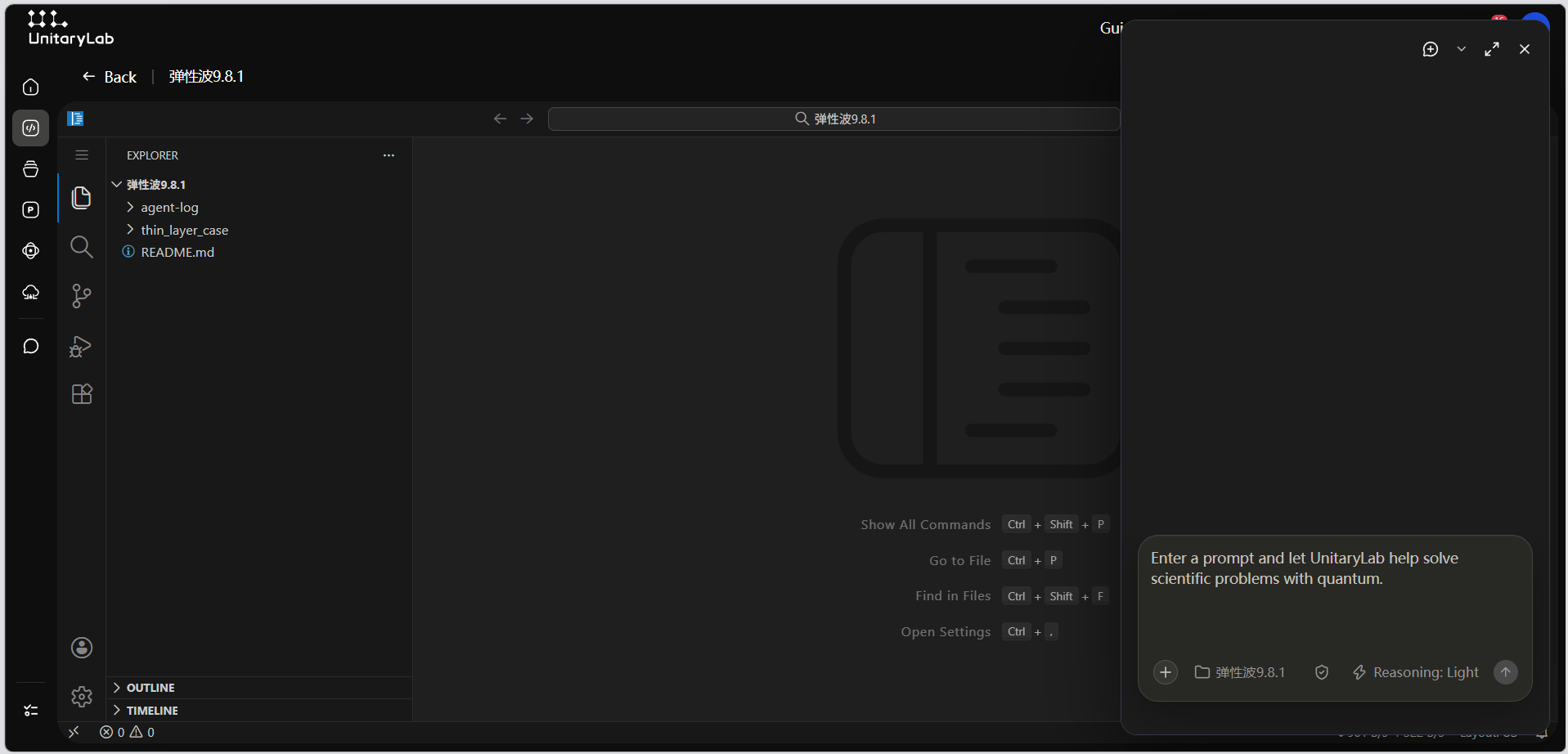
Task: Open the Run and Debug activity icon
Action: 82,346
